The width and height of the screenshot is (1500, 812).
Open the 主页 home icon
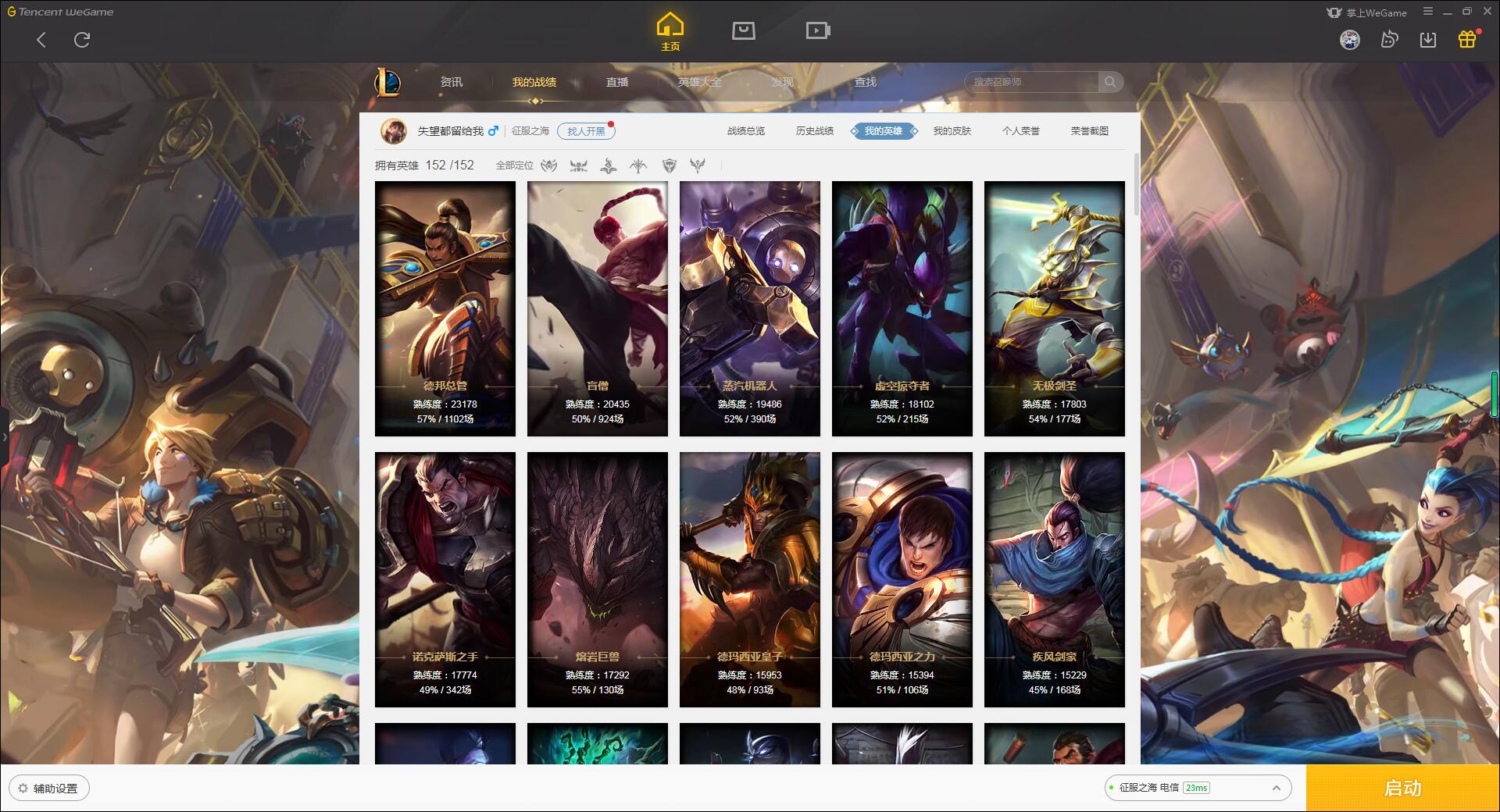670,31
